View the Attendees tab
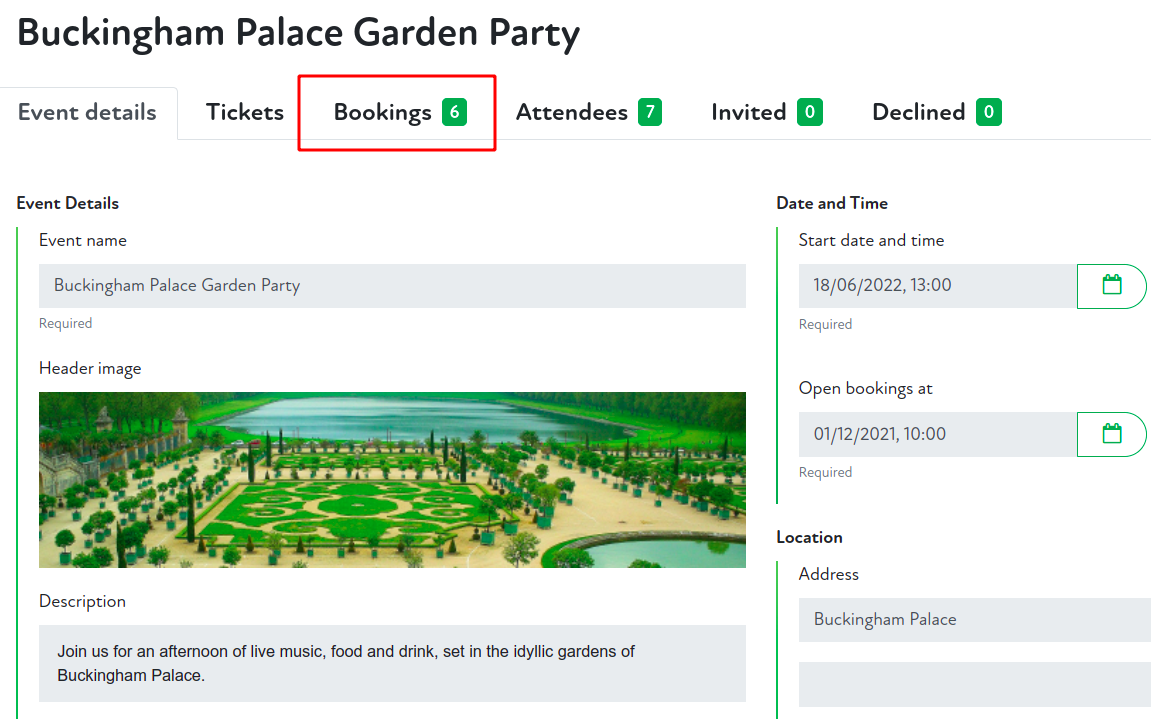This screenshot has height=719, width=1151. click(571, 112)
